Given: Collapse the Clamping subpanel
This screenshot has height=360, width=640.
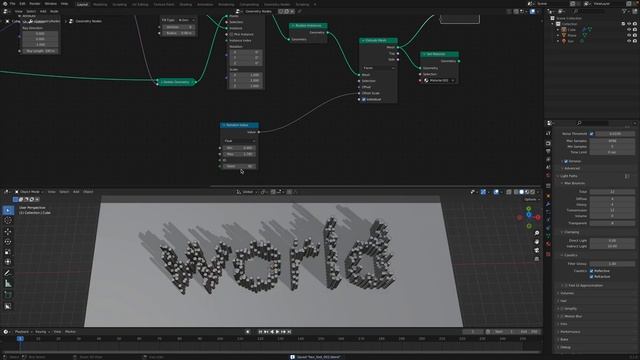Looking at the screenshot, I should coord(570,232).
